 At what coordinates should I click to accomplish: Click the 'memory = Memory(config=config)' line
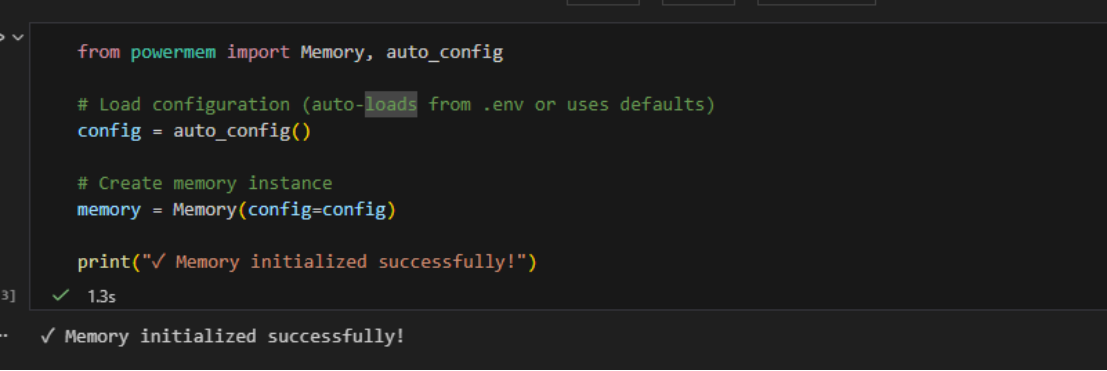click(x=237, y=210)
